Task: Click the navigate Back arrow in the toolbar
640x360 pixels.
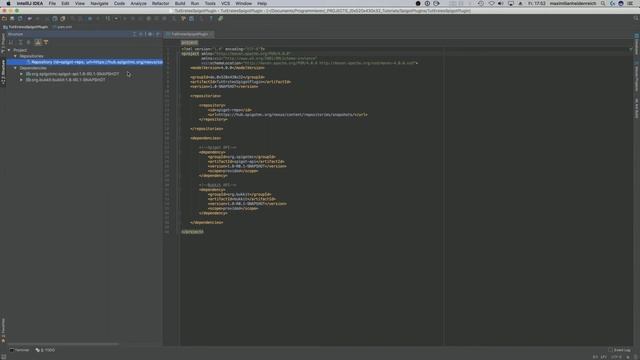Action: pos(90,18)
